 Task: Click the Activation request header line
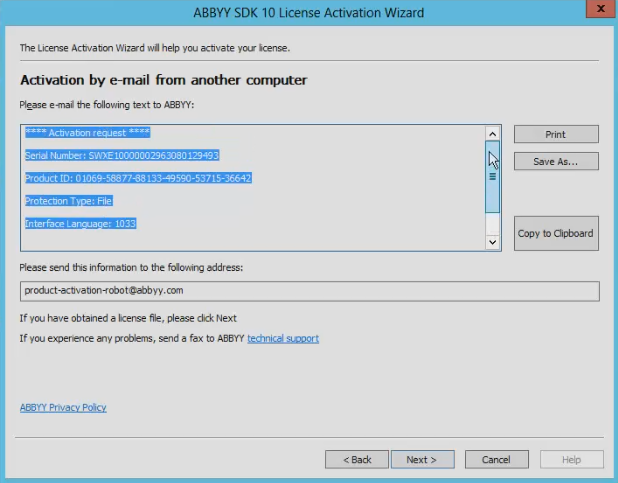click(x=87, y=132)
